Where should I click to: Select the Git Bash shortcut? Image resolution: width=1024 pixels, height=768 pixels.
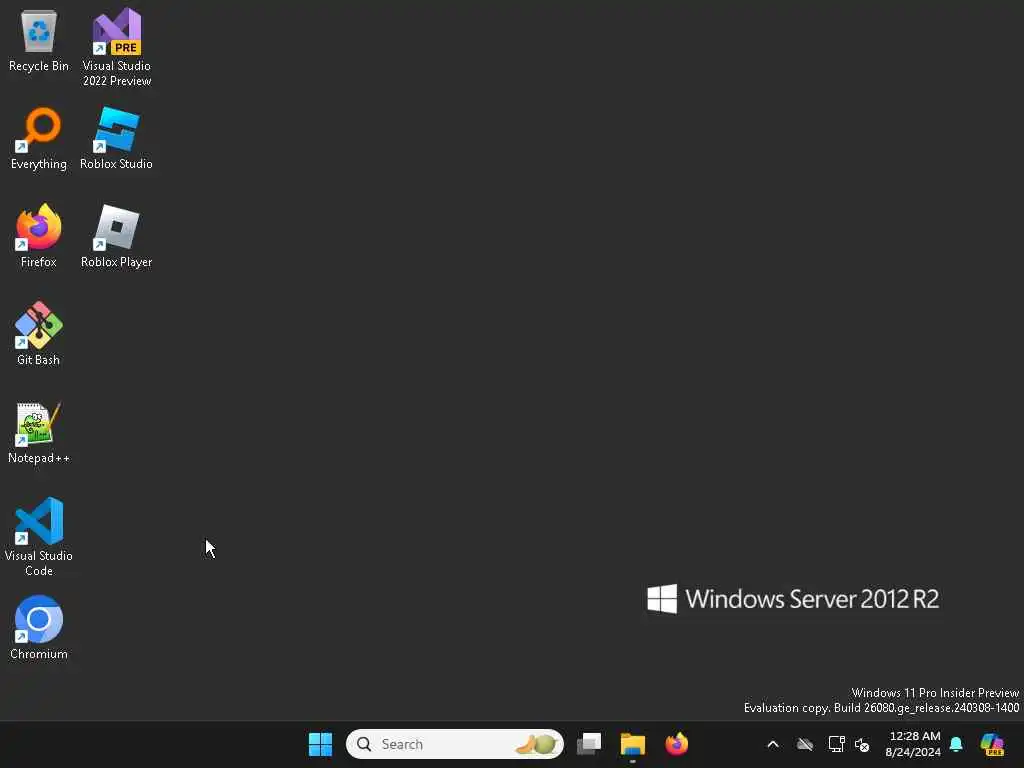click(x=39, y=334)
